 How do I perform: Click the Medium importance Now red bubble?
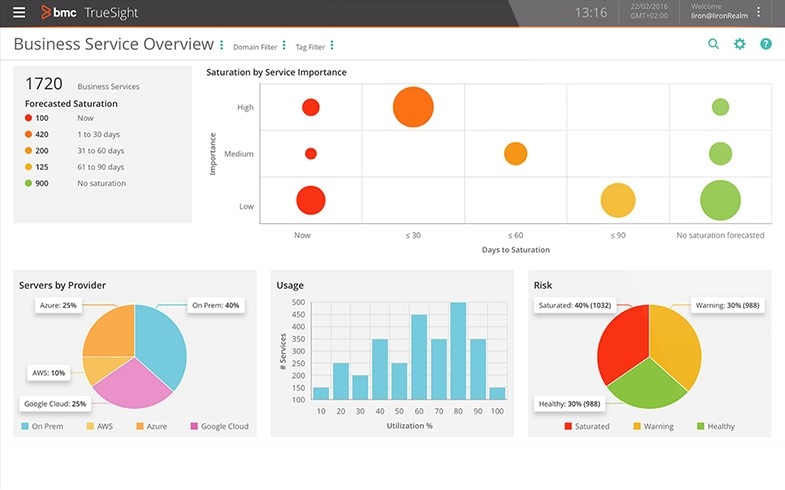(311, 154)
